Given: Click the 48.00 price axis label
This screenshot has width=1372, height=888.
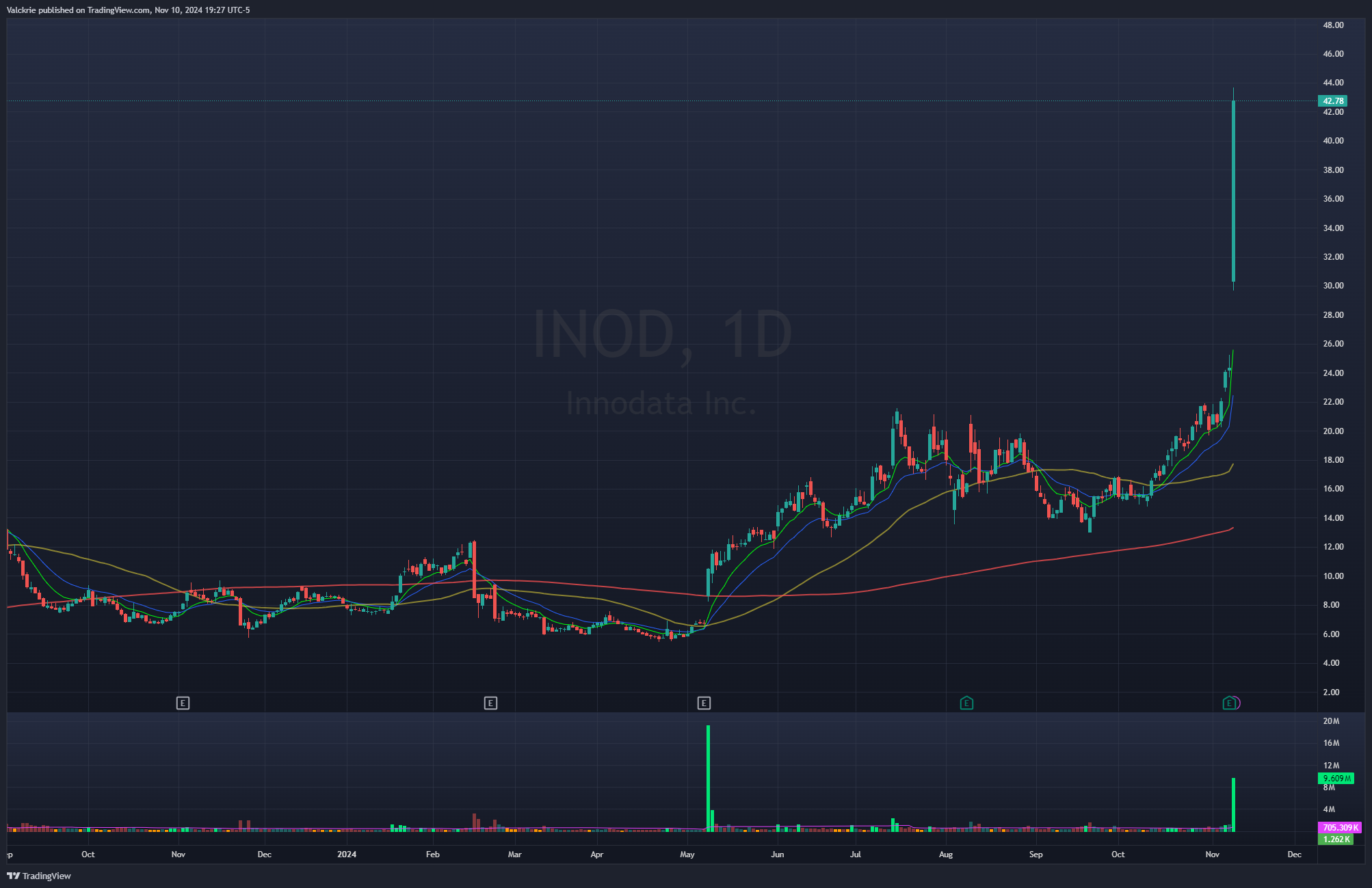Looking at the screenshot, I should [x=1333, y=25].
